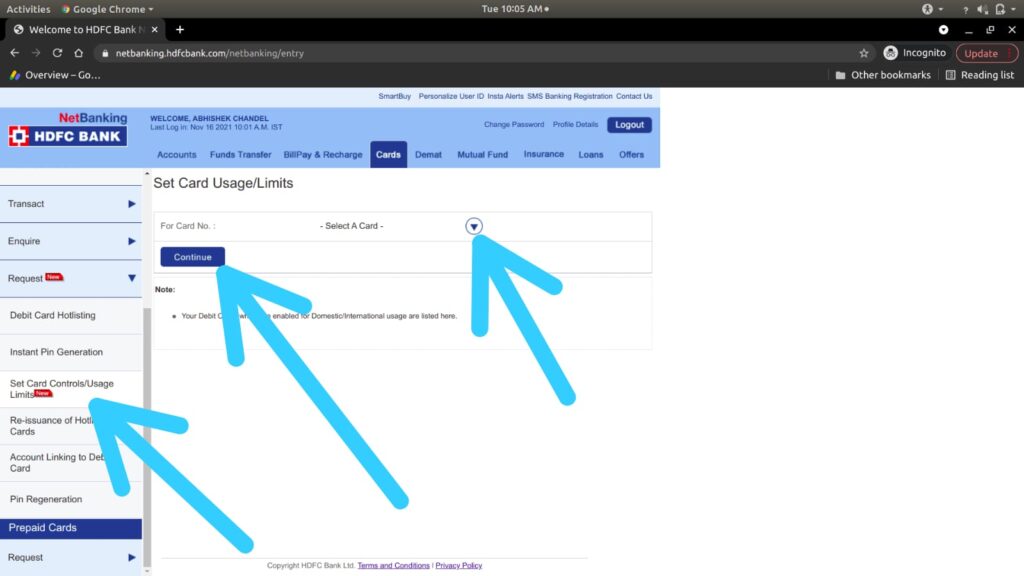Switch to Offers tab

click(632, 155)
